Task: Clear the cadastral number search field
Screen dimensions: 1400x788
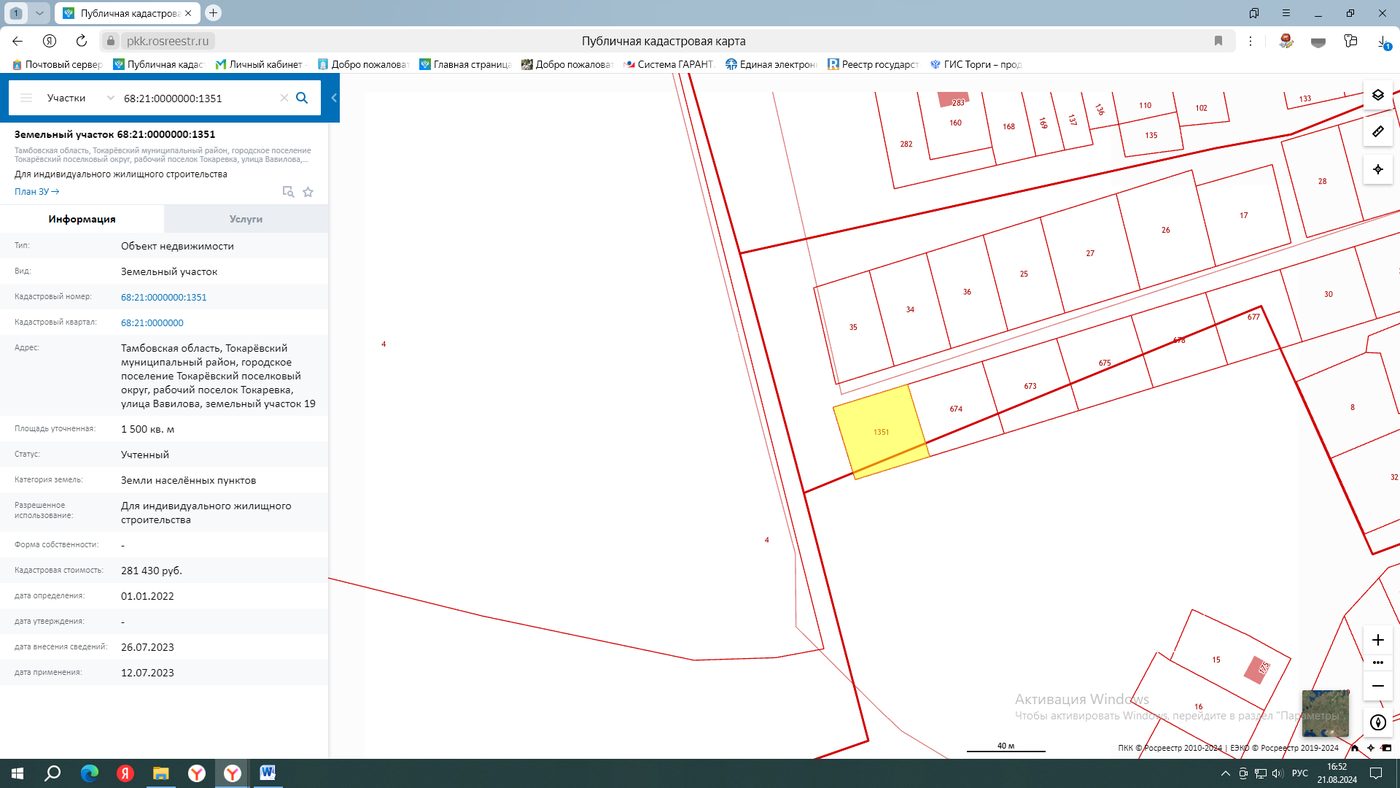Action: pos(283,98)
